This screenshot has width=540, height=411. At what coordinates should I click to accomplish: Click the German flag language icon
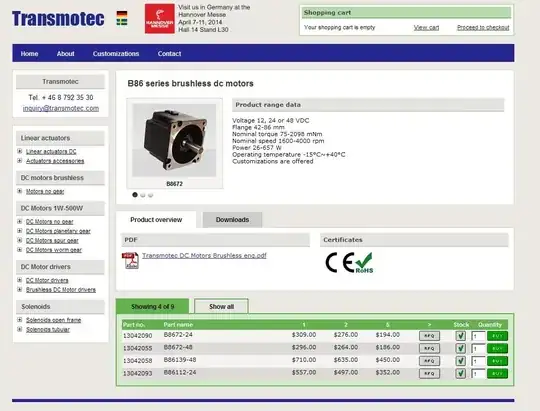coord(122,14)
